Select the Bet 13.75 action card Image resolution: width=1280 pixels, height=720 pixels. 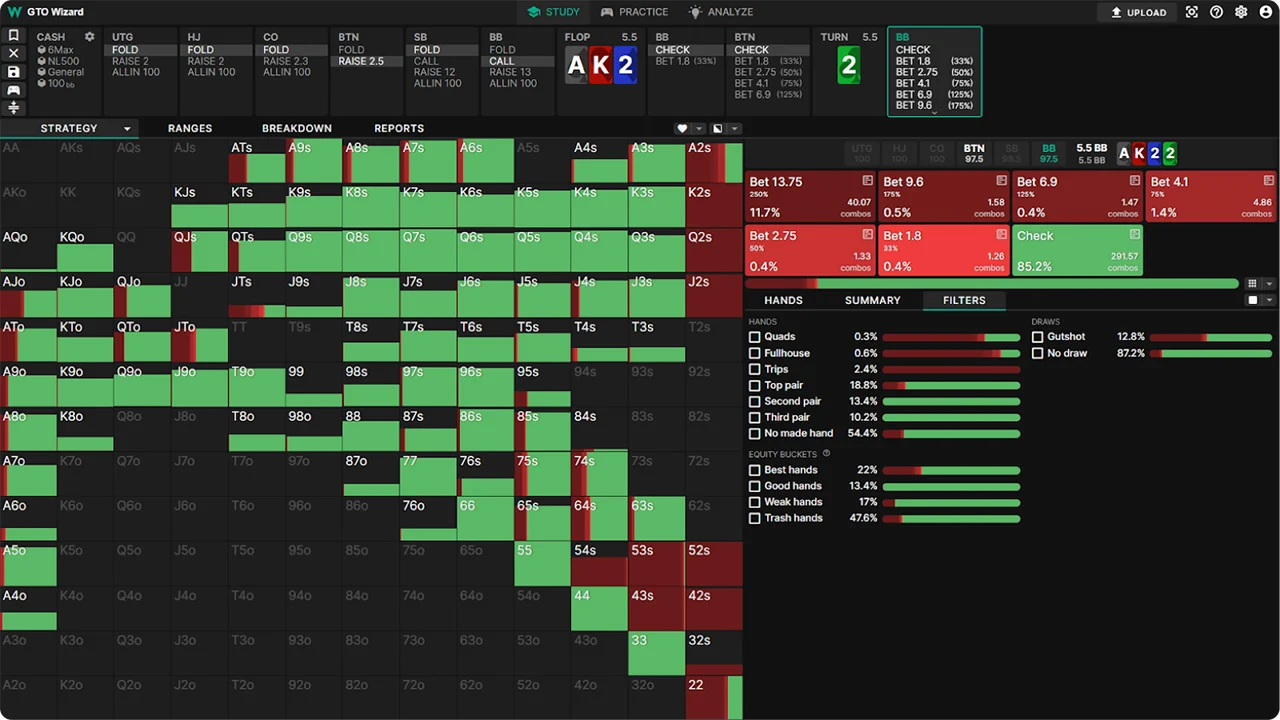click(x=810, y=196)
